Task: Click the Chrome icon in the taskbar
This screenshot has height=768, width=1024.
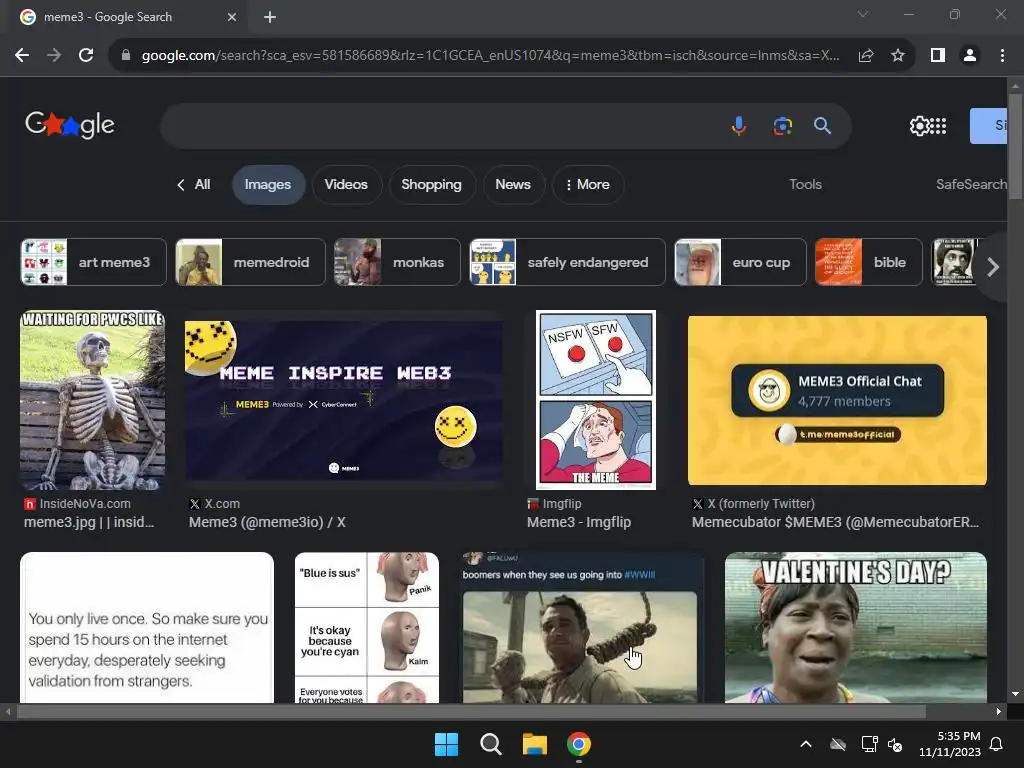Action: (x=579, y=744)
